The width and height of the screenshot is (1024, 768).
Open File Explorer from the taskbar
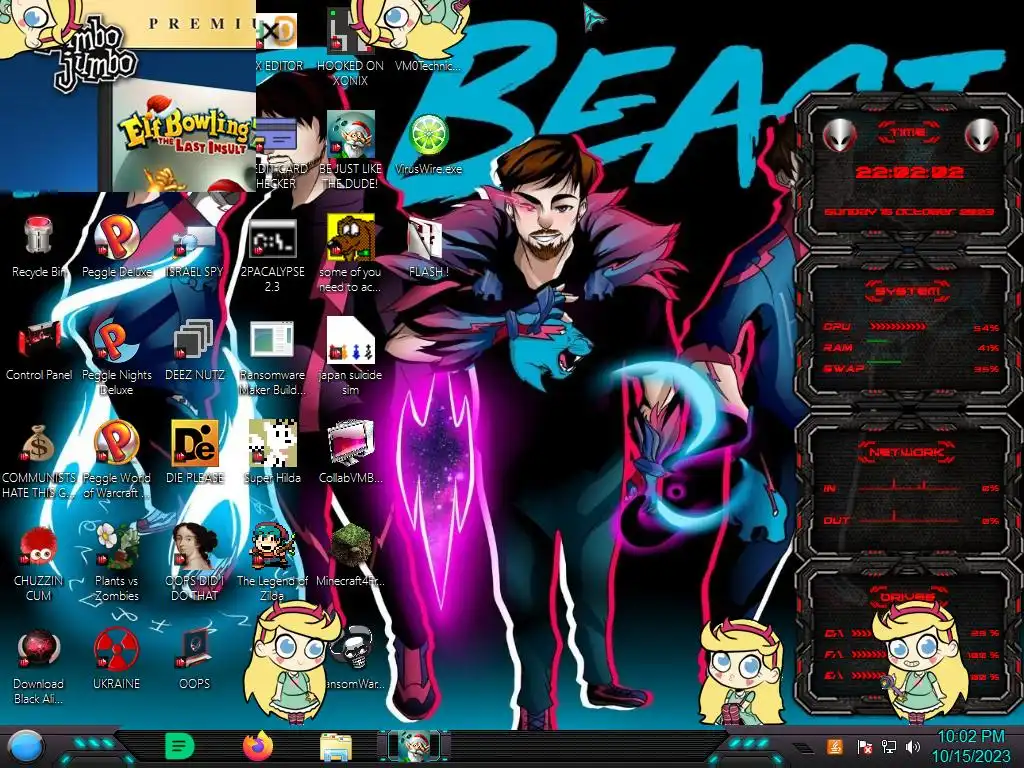(x=336, y=747)
